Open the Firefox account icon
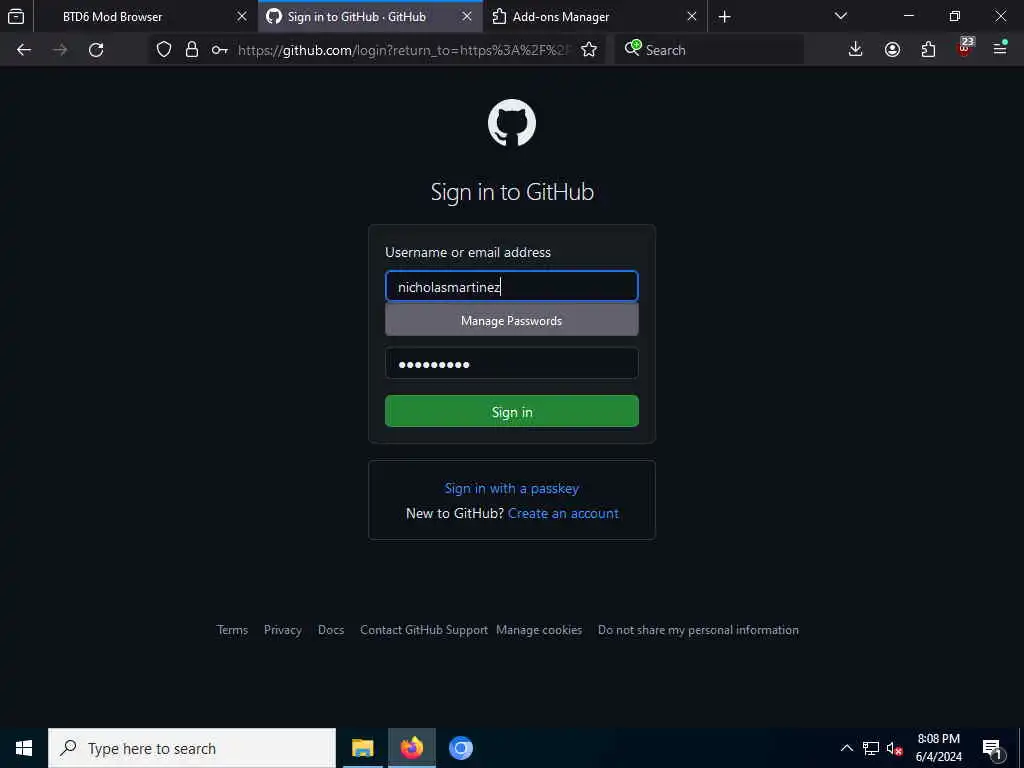The width and height of the screenshot is (1024, 768). tap(892, 50)
